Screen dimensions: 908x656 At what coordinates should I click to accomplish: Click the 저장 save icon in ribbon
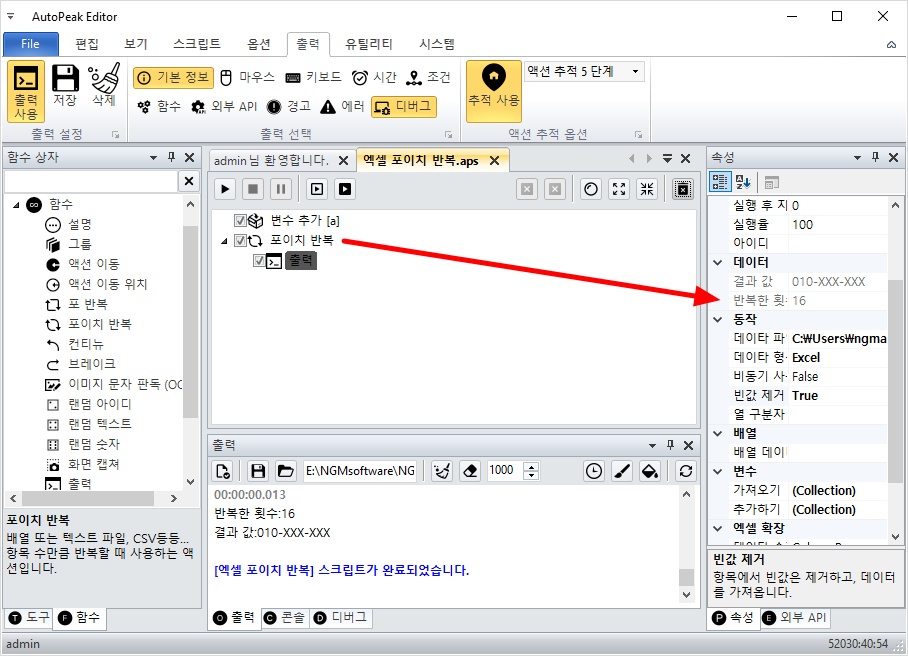[65, 86]
